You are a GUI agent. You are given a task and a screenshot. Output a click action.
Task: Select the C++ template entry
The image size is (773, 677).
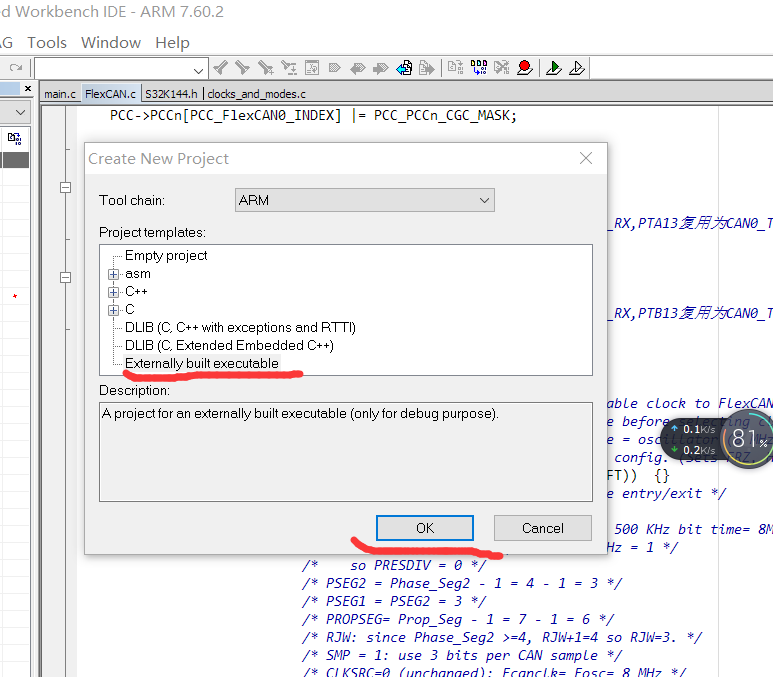click(136, 291)
